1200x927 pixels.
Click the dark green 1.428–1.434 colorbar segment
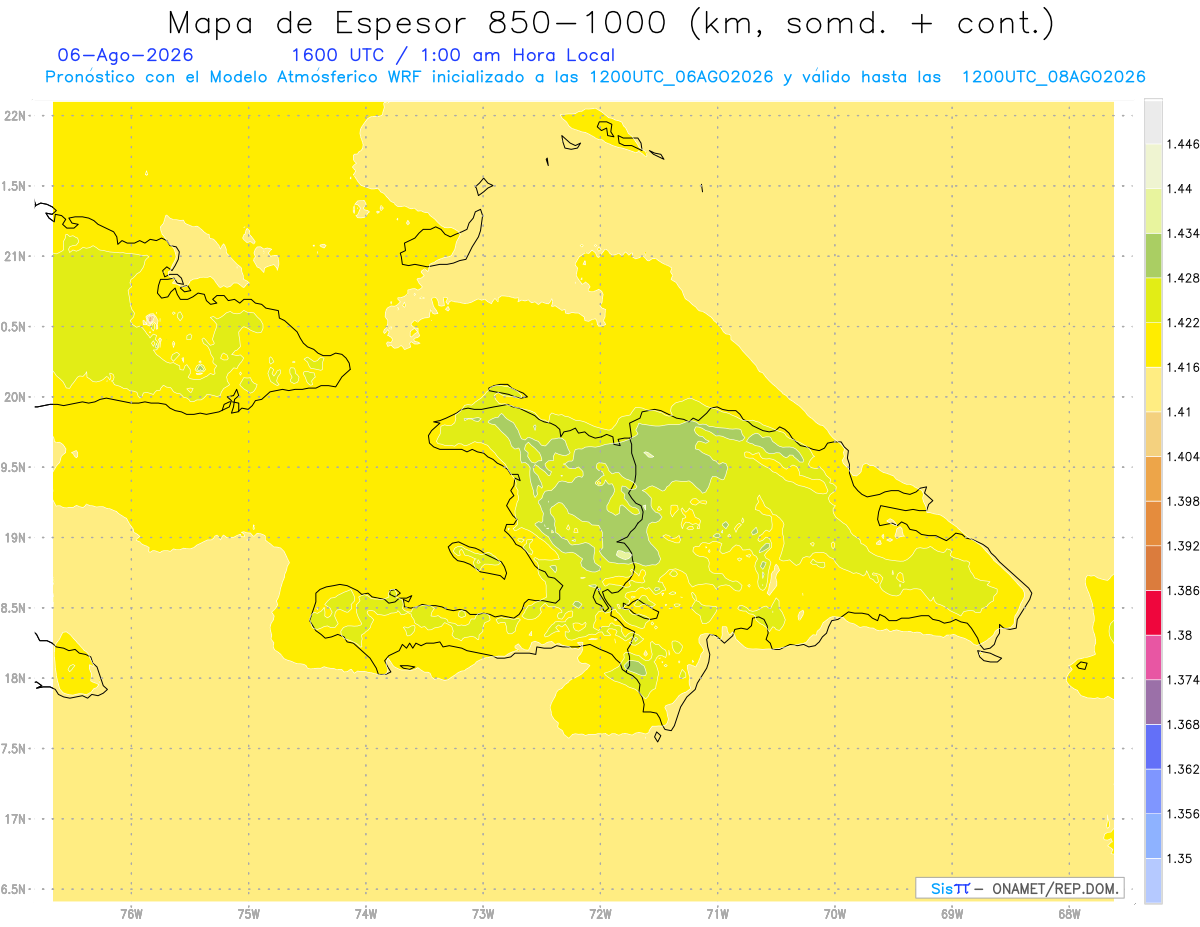(1153, 256)
